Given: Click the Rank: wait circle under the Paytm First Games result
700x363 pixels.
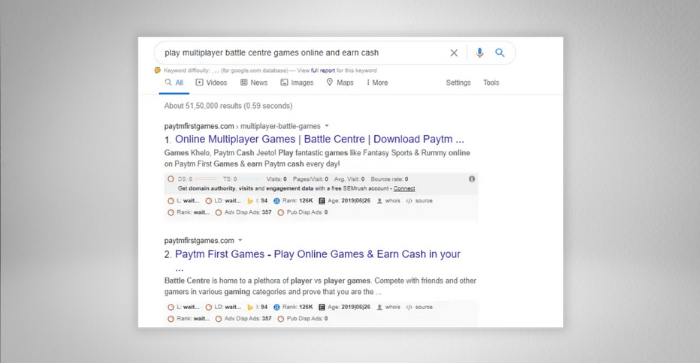Looking at the screenshot, I should point(171,319).
